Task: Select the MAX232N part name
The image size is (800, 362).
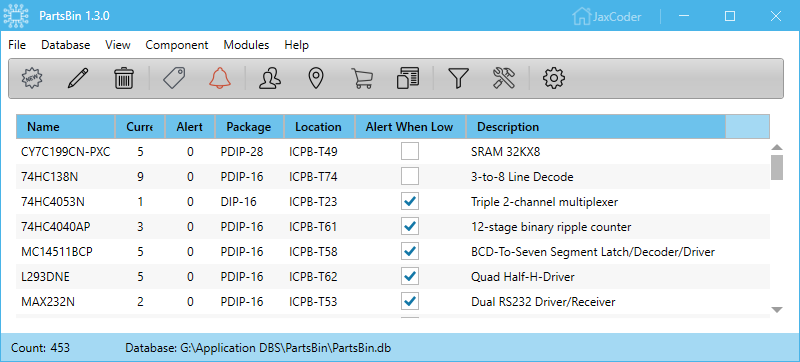Action: [47, 301]
